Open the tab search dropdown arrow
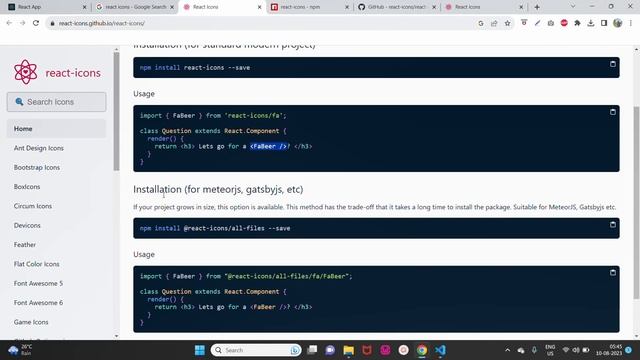Image resolution: width=640 pixels, height=360 pixels. [573, 7]
